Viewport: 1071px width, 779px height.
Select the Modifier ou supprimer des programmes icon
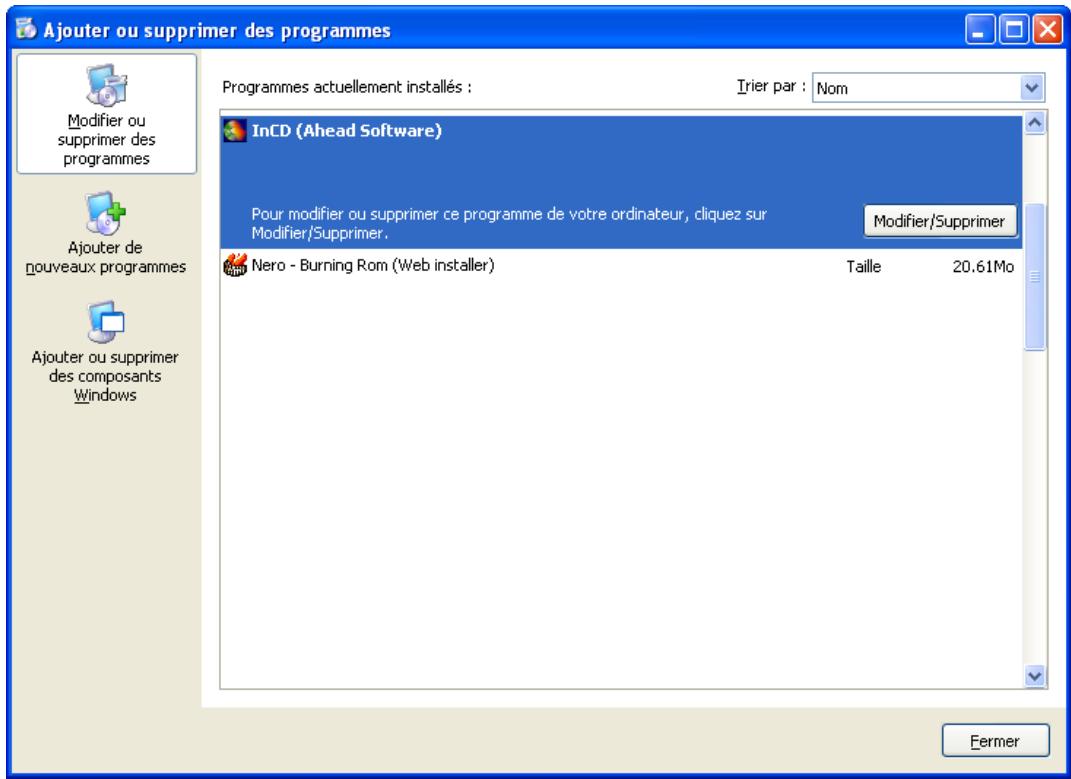106,85
